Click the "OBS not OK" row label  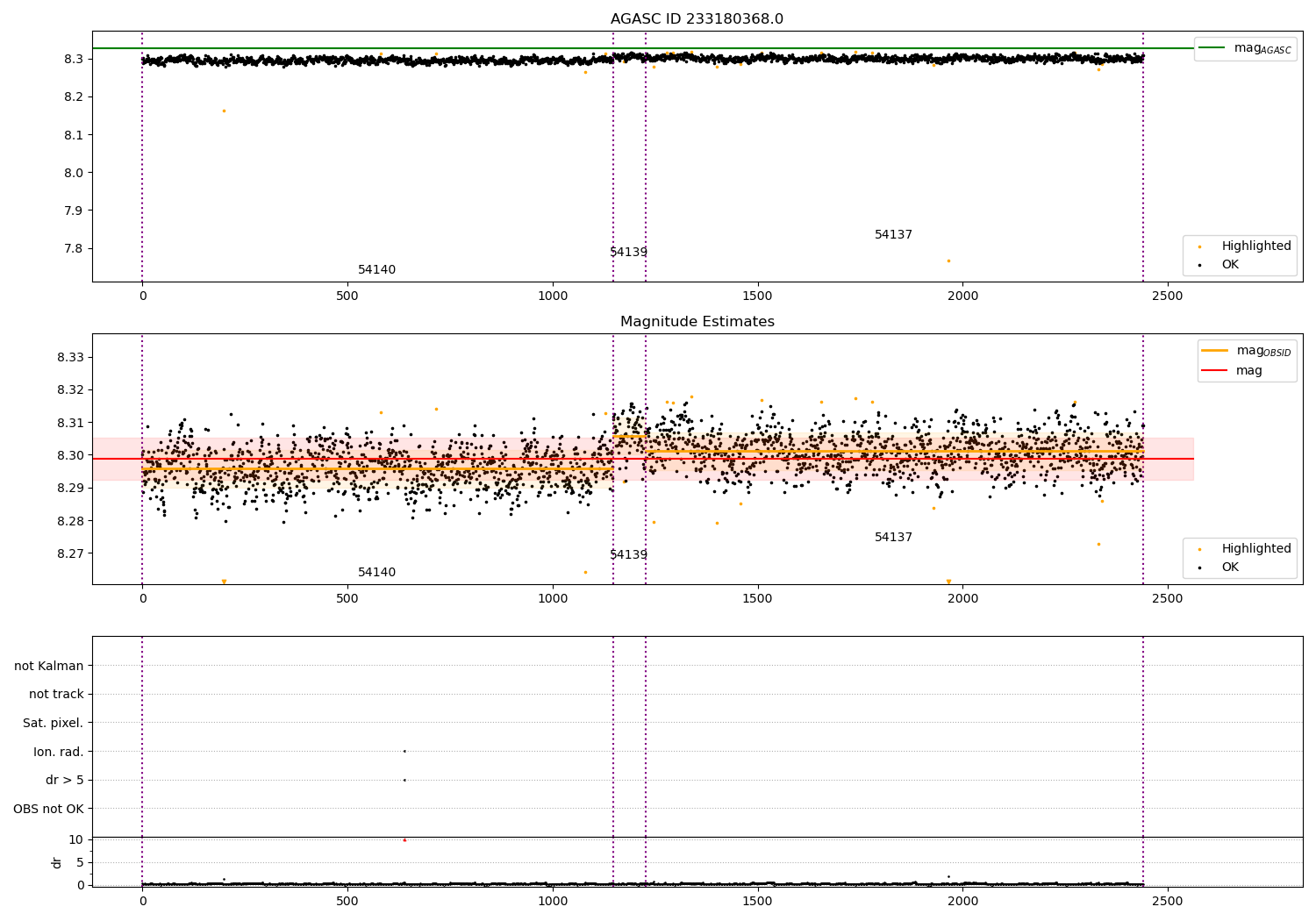[48, 809]
